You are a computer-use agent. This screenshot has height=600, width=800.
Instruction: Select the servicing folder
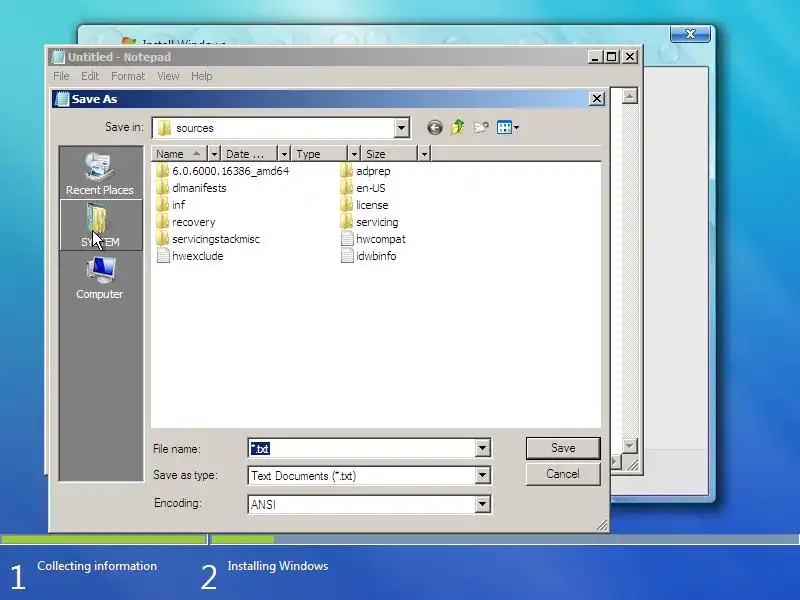[x=369, y=222]
